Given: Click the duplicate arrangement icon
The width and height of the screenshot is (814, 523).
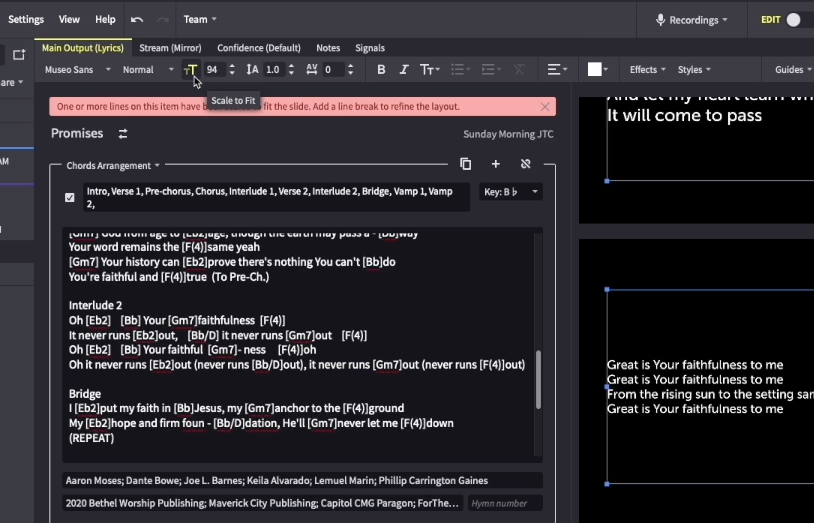Looking at the screenshot, I should (x=466, y=164).
